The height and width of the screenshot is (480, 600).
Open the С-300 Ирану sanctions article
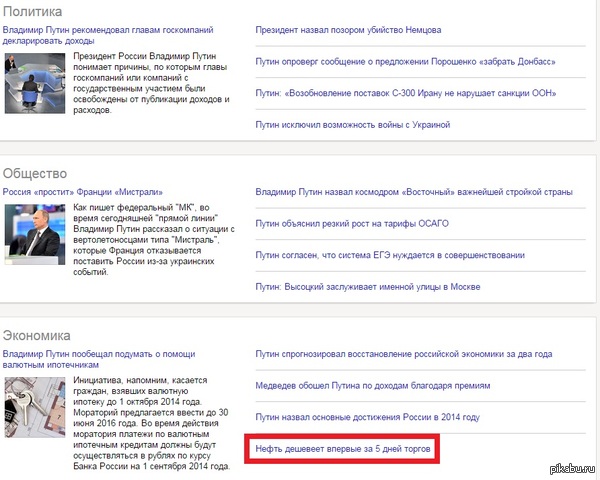point(406,93)
